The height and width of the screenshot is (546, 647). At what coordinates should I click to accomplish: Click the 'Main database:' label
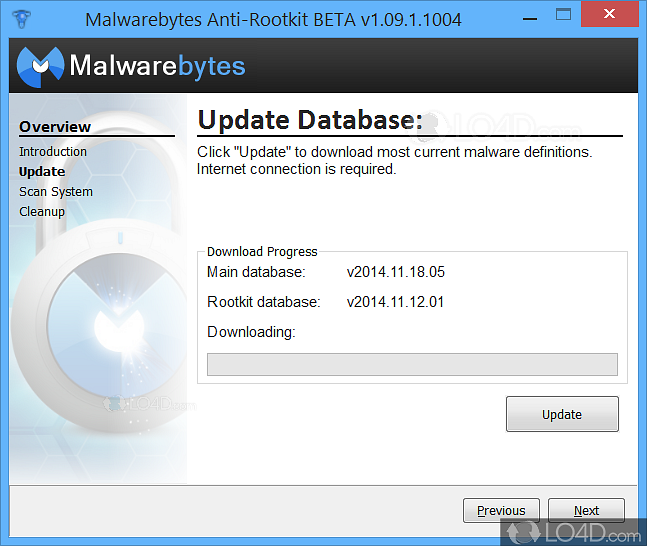[x=256, y=272]
